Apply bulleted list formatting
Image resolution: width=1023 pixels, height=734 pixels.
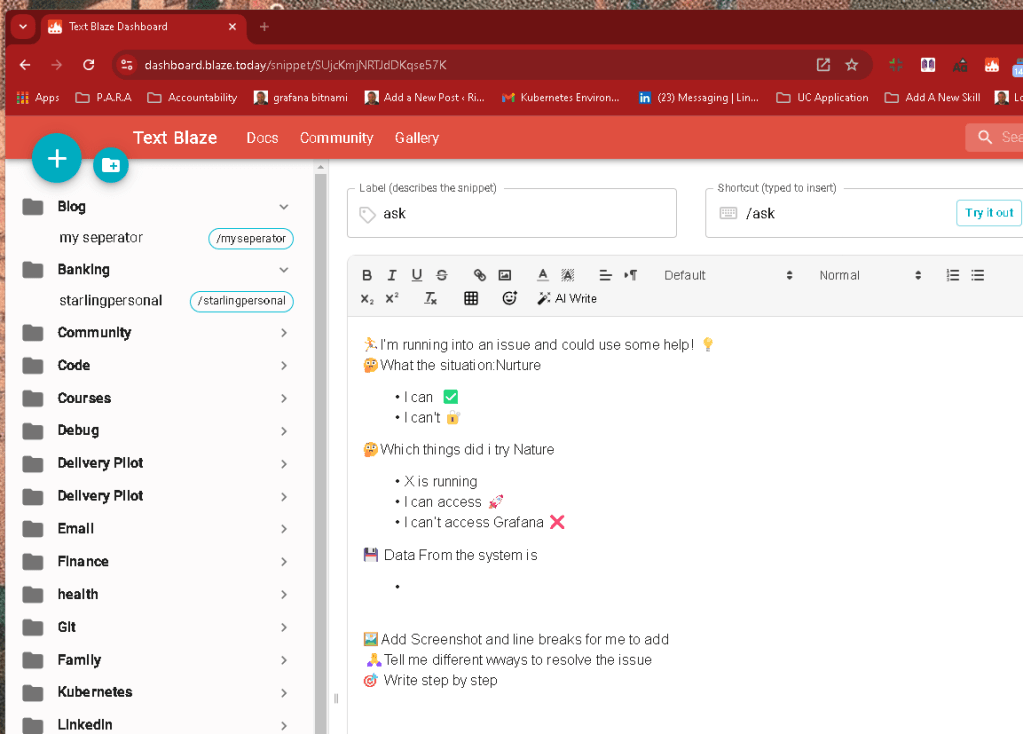point(977,275)
